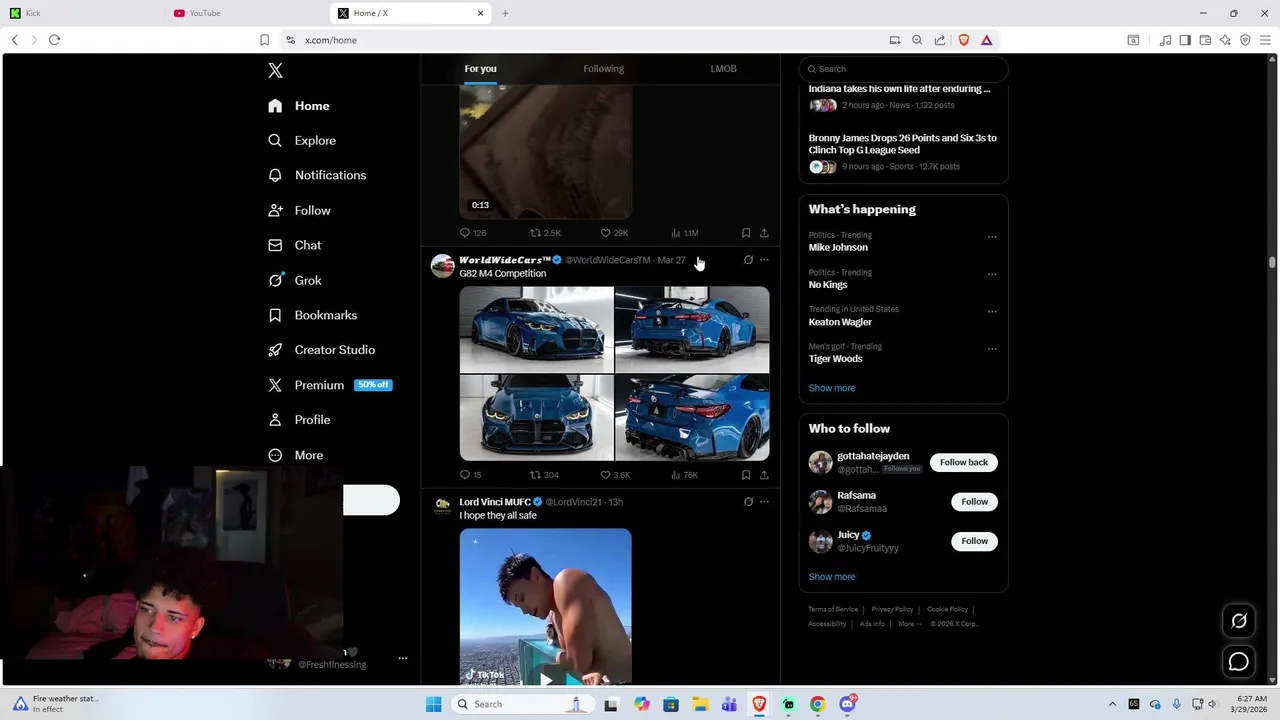Follow Rafsama
Viewport: 1280px width, 720px height.
point(974,502)
